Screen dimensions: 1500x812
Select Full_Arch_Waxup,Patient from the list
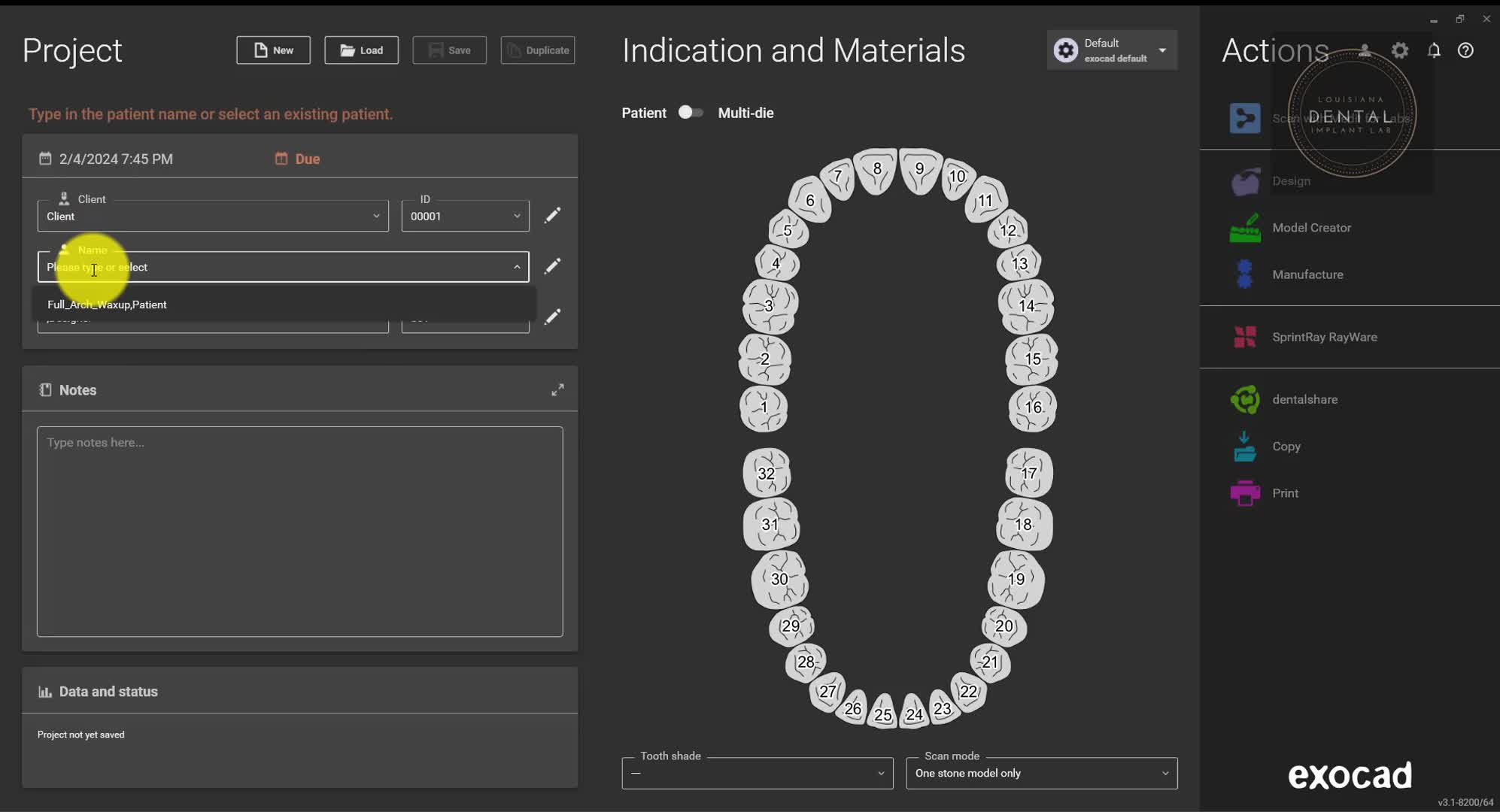pyautogui.click(x=283, y=304)
